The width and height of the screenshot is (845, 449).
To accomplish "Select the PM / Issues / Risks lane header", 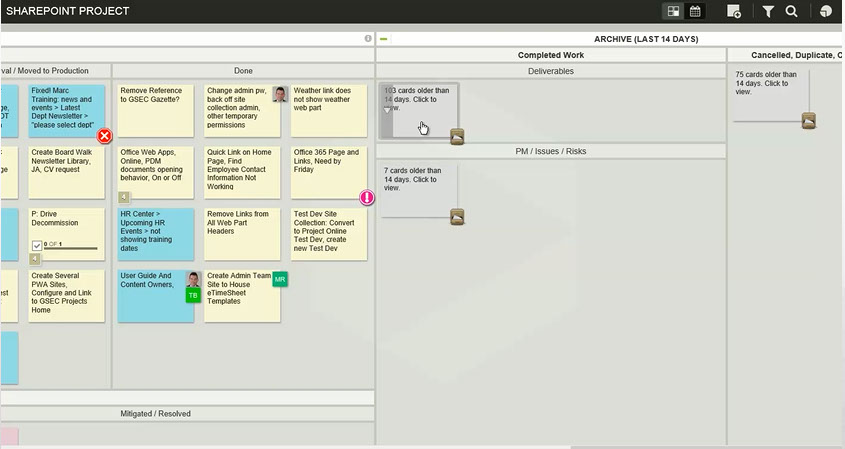I will click(550, 151).
